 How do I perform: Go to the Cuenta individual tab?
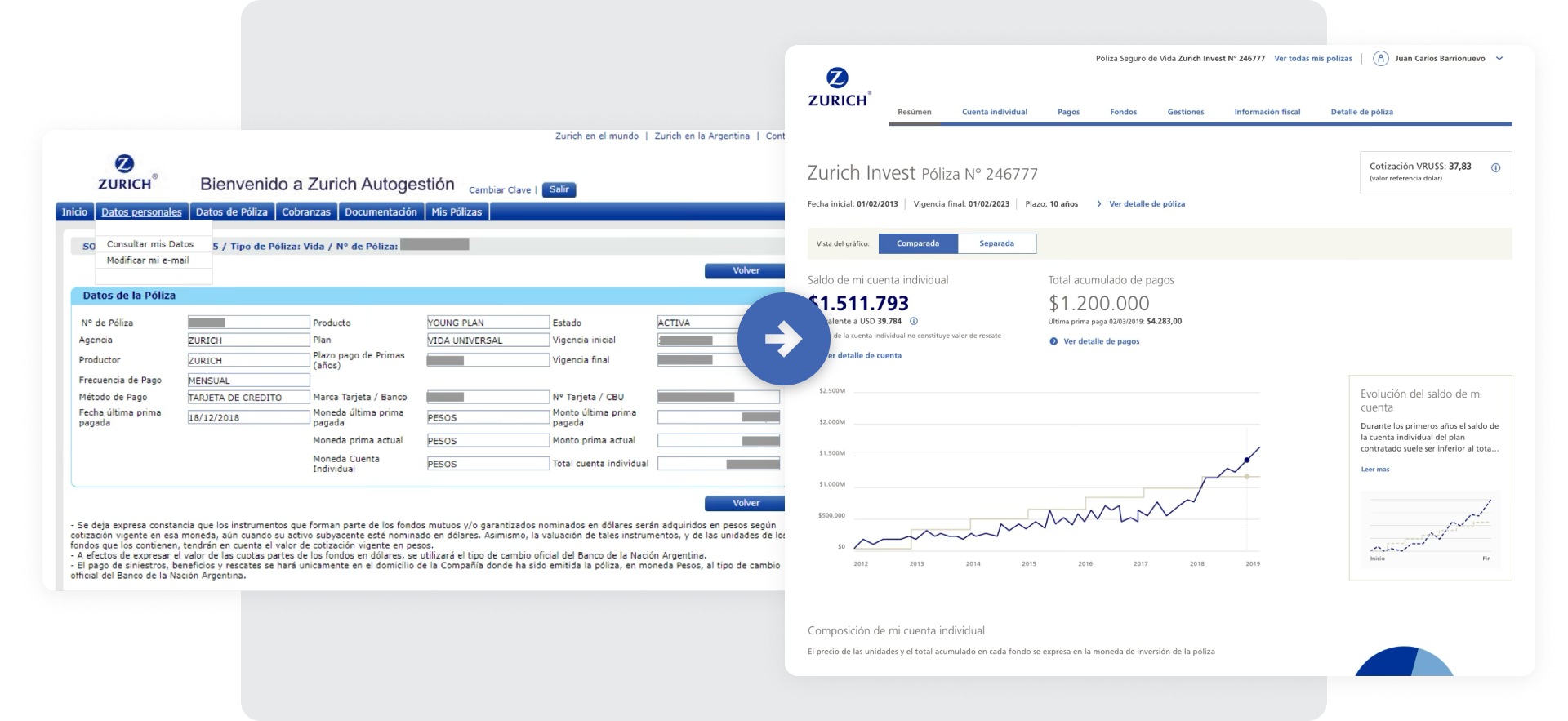pyautogui.click(x=995, y=112)
